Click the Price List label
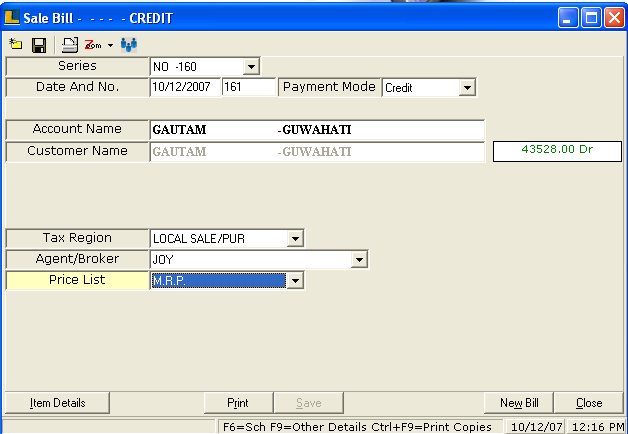 pyautogui.click(x=77, y=280)
